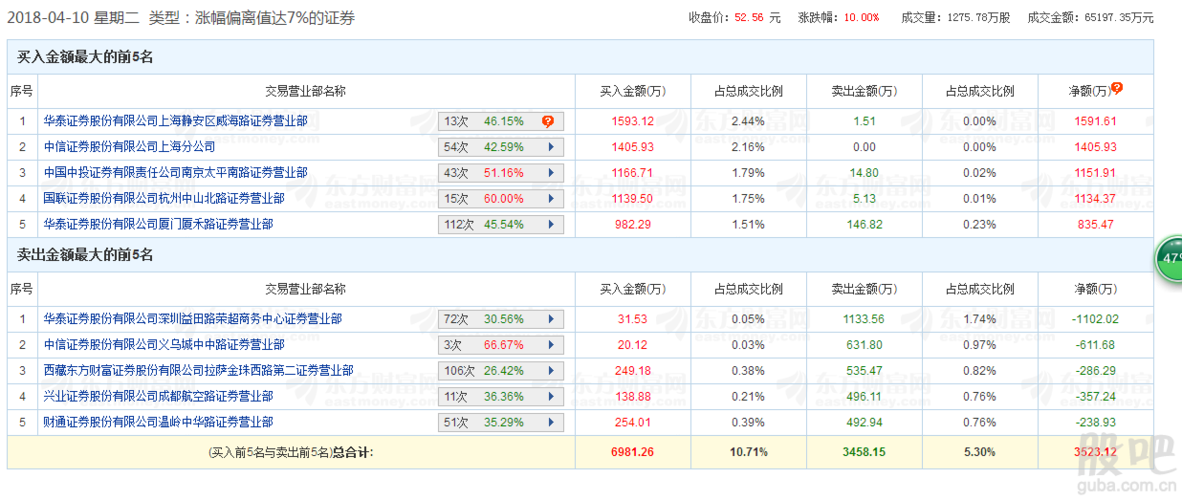
Task: Click 卖出金额(万) header in bottom table
Action: 864,289
